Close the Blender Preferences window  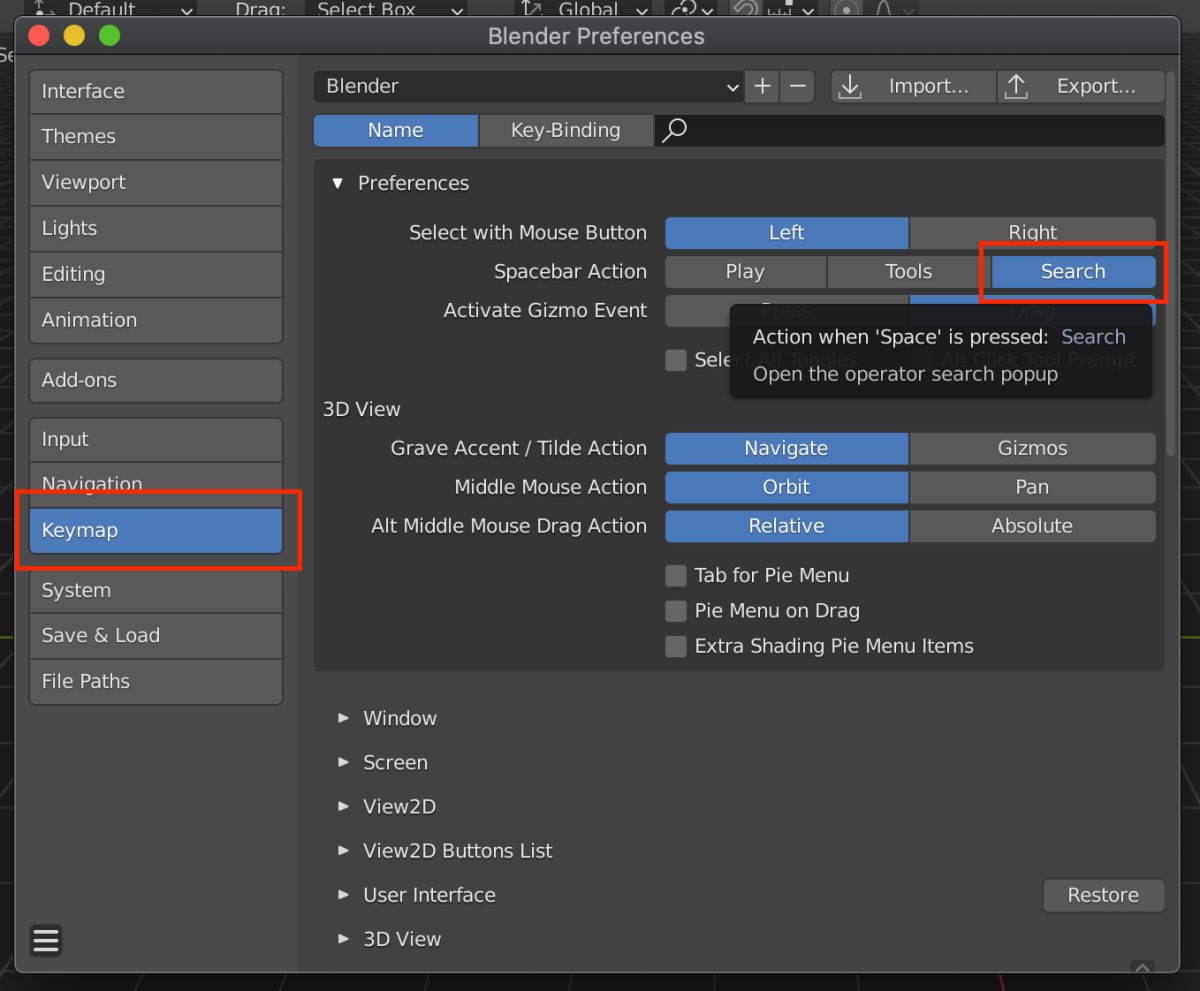pos(39,36)
